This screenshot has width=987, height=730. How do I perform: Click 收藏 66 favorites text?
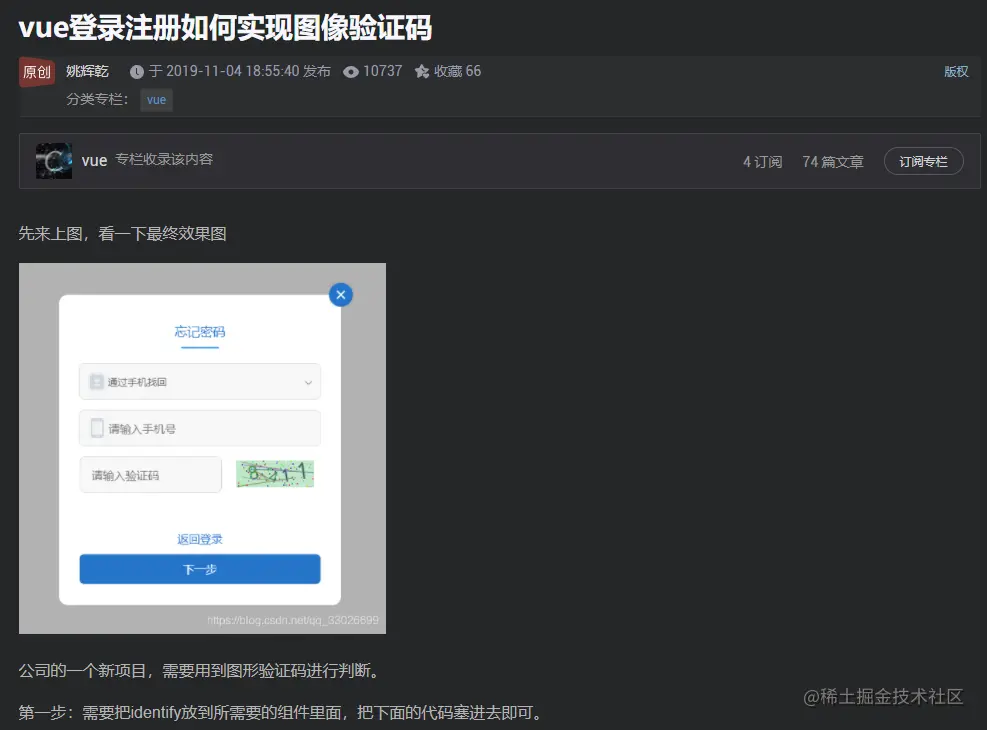pos(457,71)
